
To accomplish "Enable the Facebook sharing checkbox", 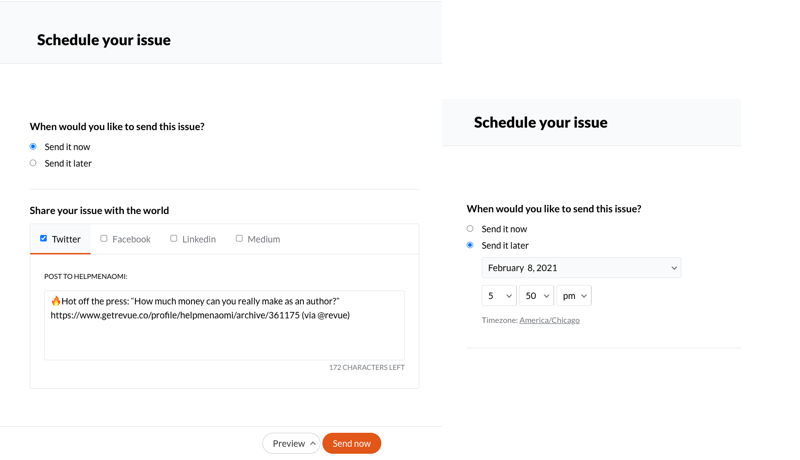I will click(x=104, y=238).
